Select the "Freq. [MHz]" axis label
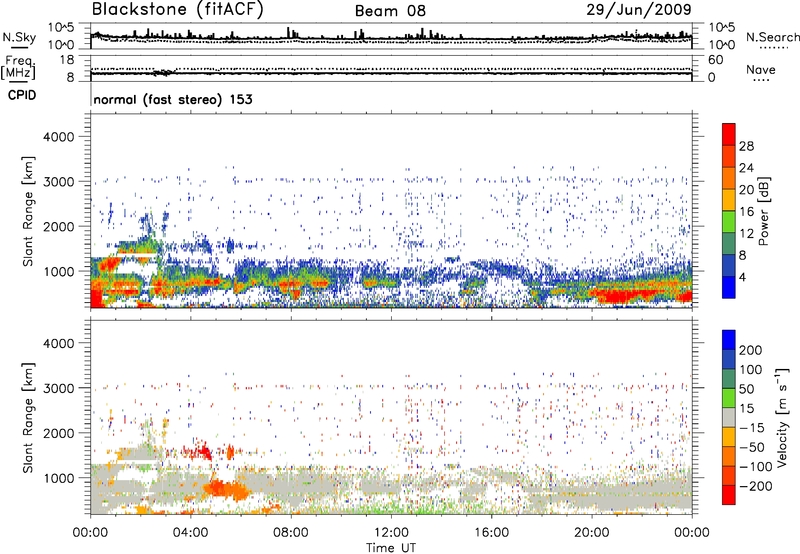Screen dimensions: 800x554 18,67
